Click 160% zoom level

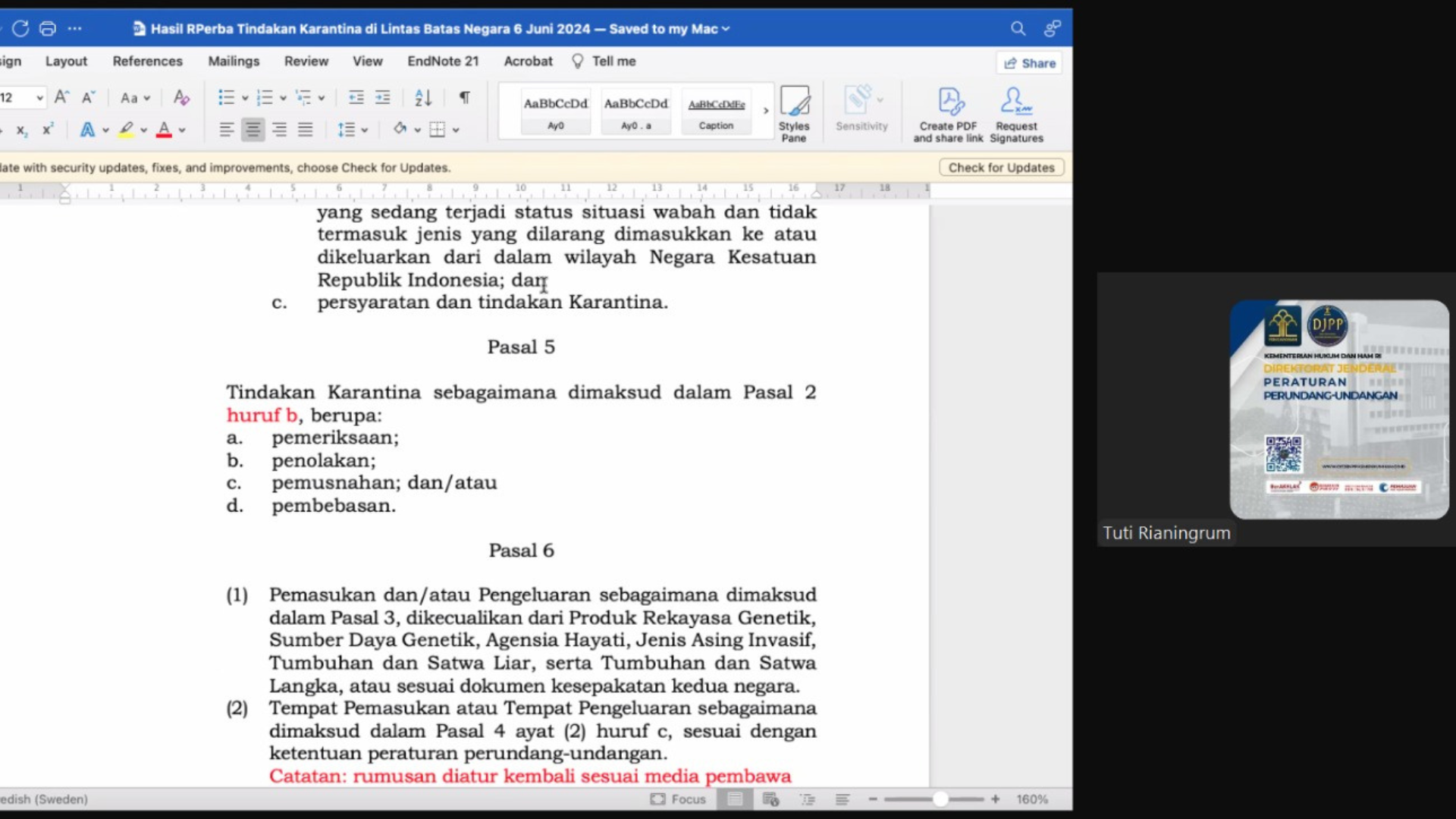(1032, 799)
